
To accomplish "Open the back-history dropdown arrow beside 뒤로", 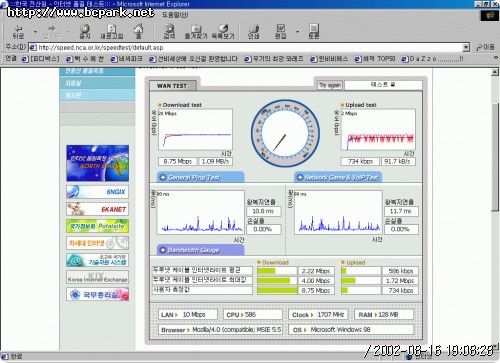I will coord(35,32).
